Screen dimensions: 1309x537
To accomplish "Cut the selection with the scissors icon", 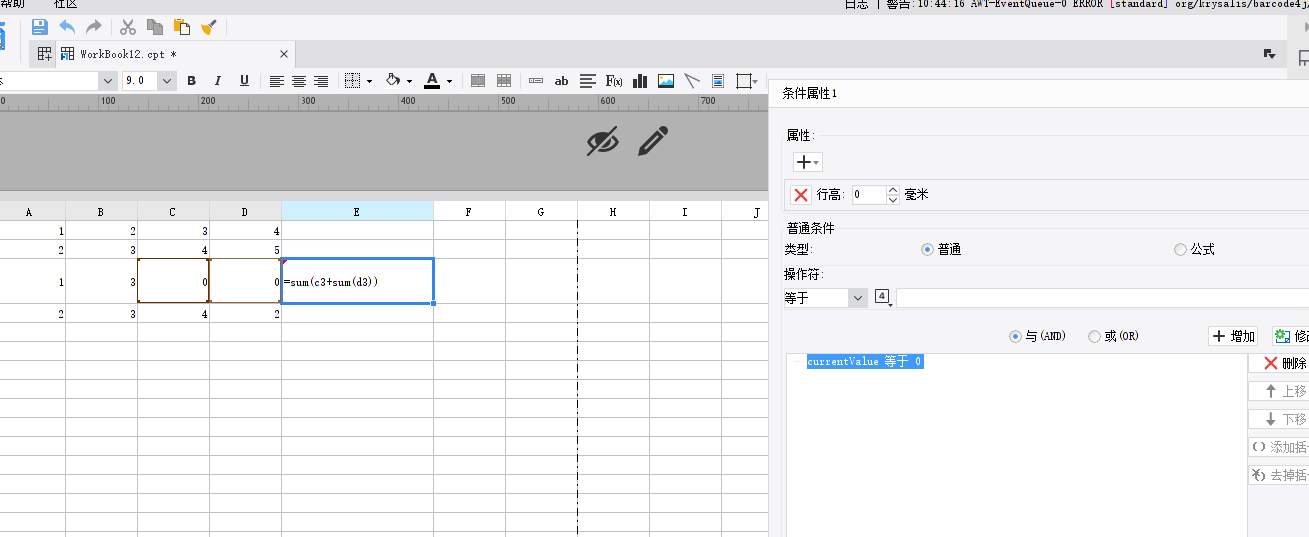I will pyautogui.click(x=128, y=27).
